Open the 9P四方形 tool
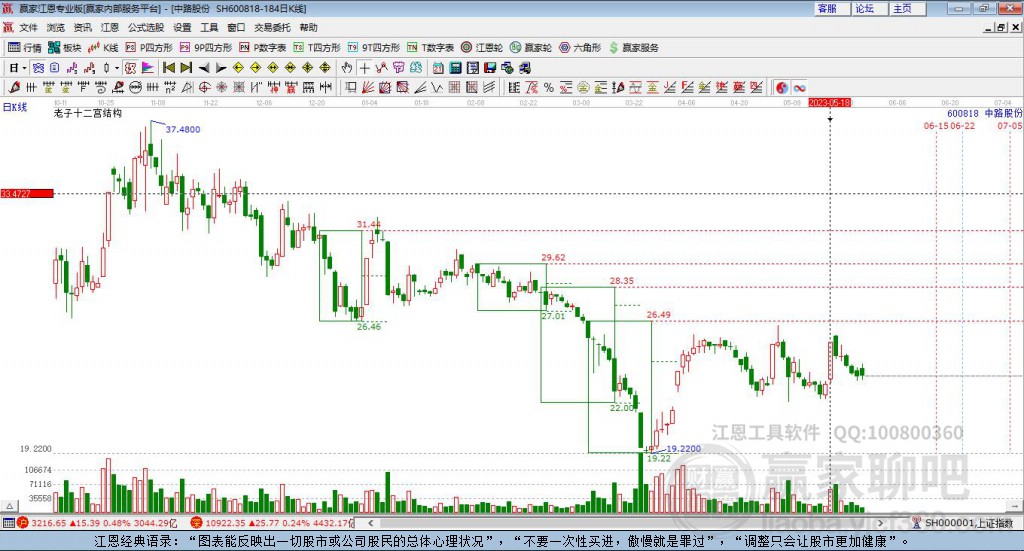 point(206,48)
